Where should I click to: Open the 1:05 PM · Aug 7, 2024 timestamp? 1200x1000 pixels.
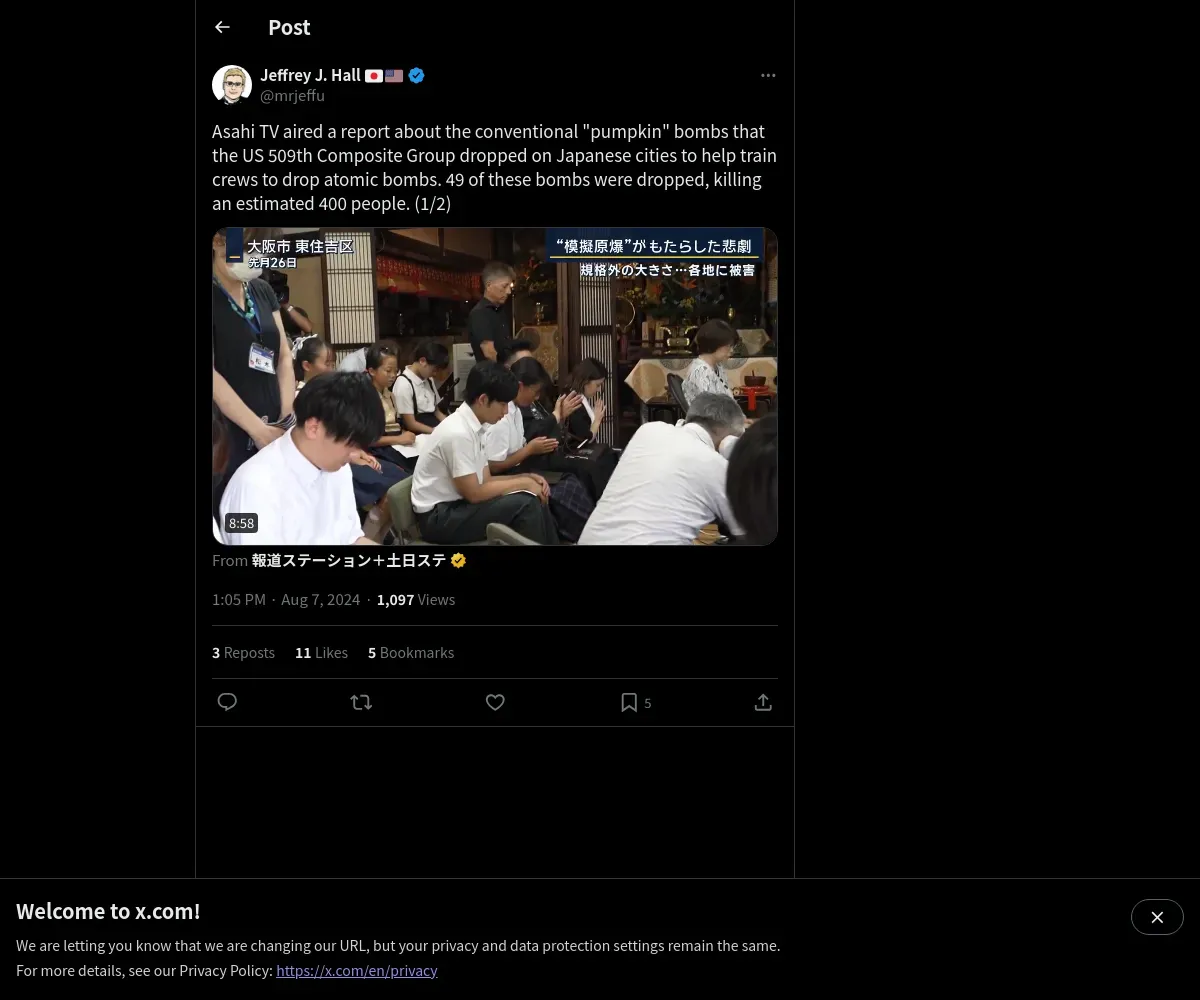tap(286, 599)
